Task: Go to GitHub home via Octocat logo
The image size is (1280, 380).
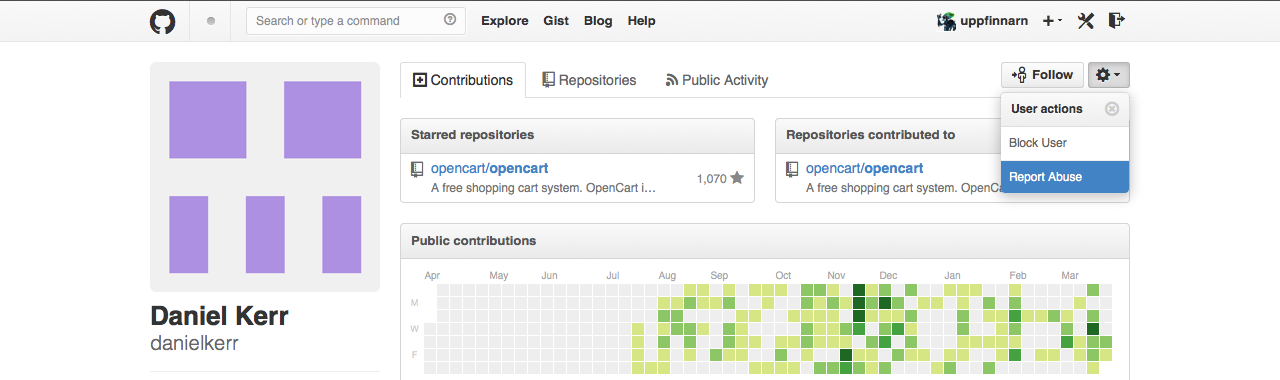Action: [162, 21]
